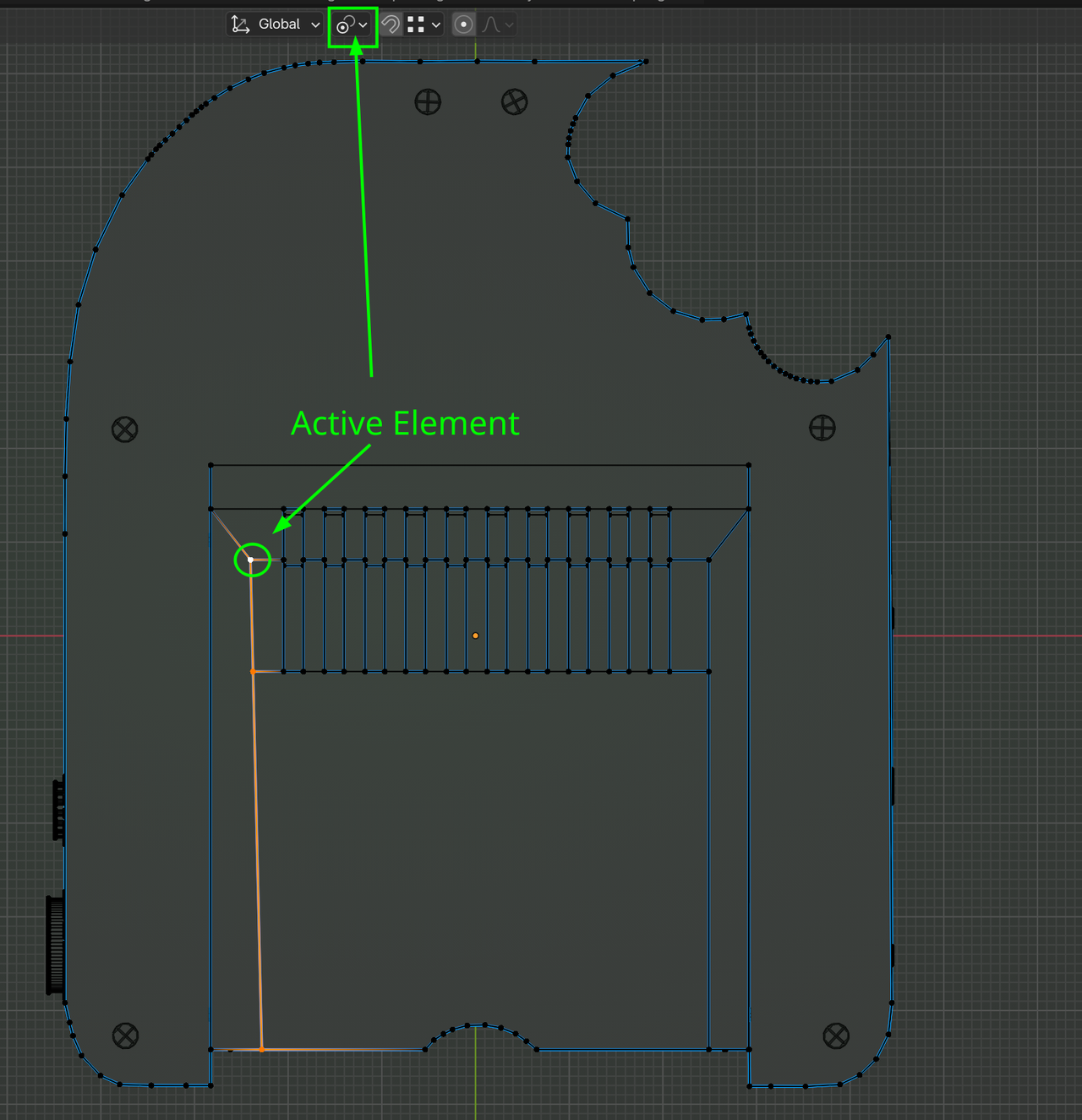This screenshot has width=1082, height=1120.
Task: Open the proportional falloff dropdown chevron
Action: [x=509, y=24]
